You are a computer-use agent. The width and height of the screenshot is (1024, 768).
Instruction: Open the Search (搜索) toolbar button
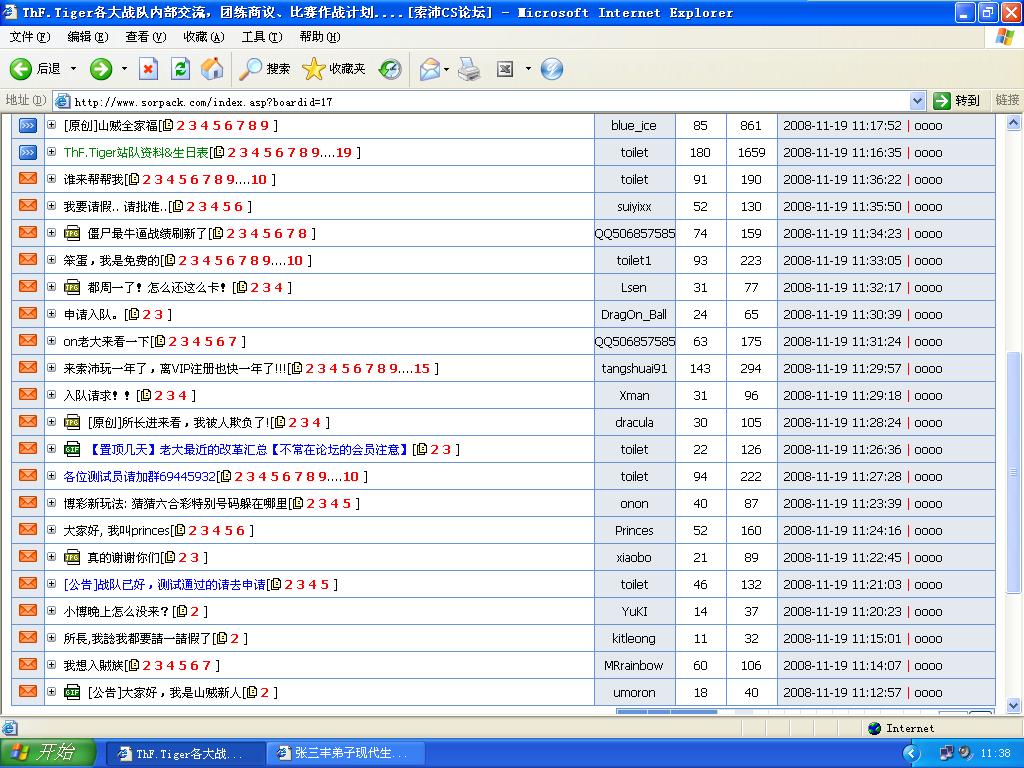265,68
